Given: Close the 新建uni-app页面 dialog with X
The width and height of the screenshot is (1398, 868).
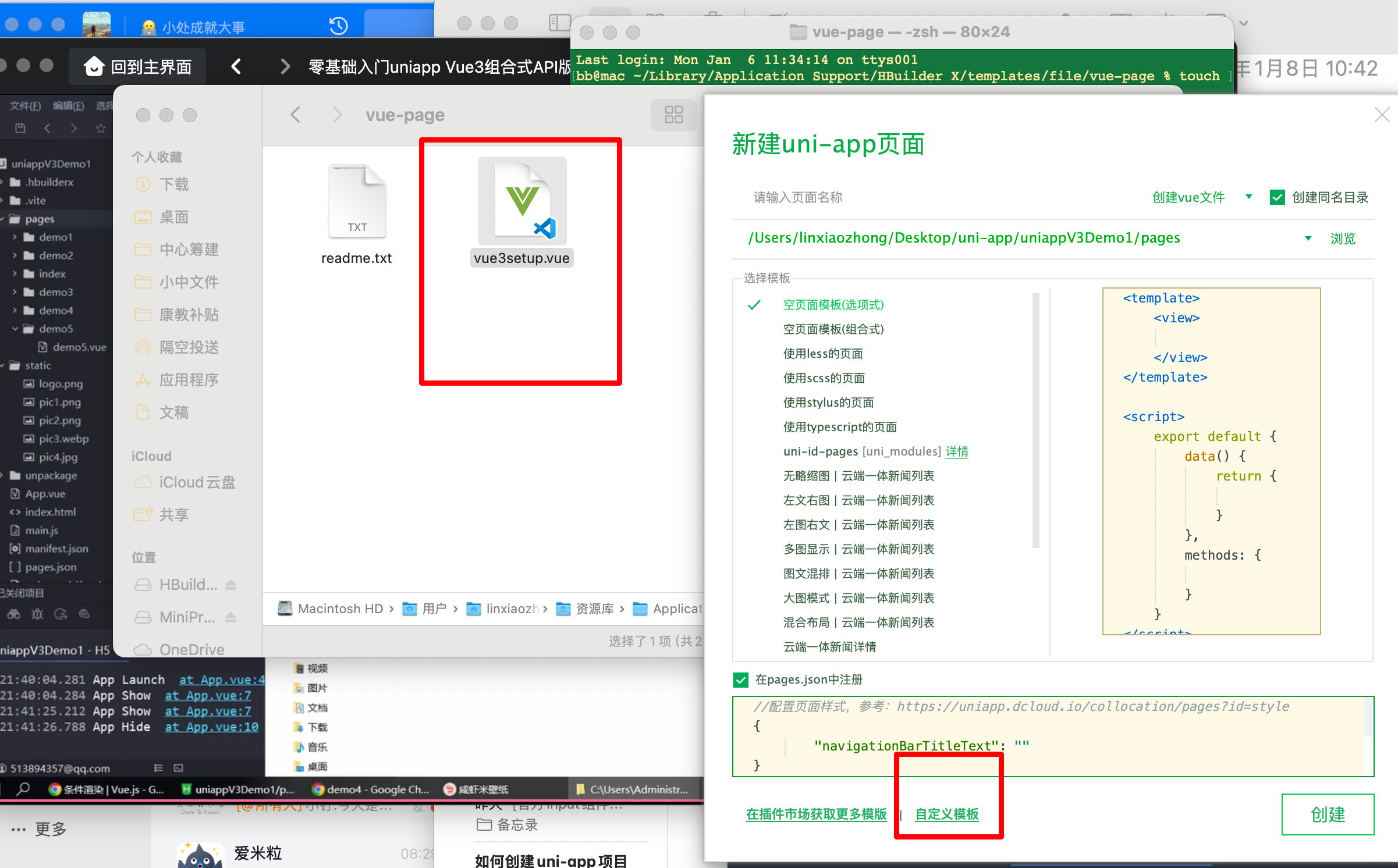Looking at the screenshot, I should [x=1382, y=115].
